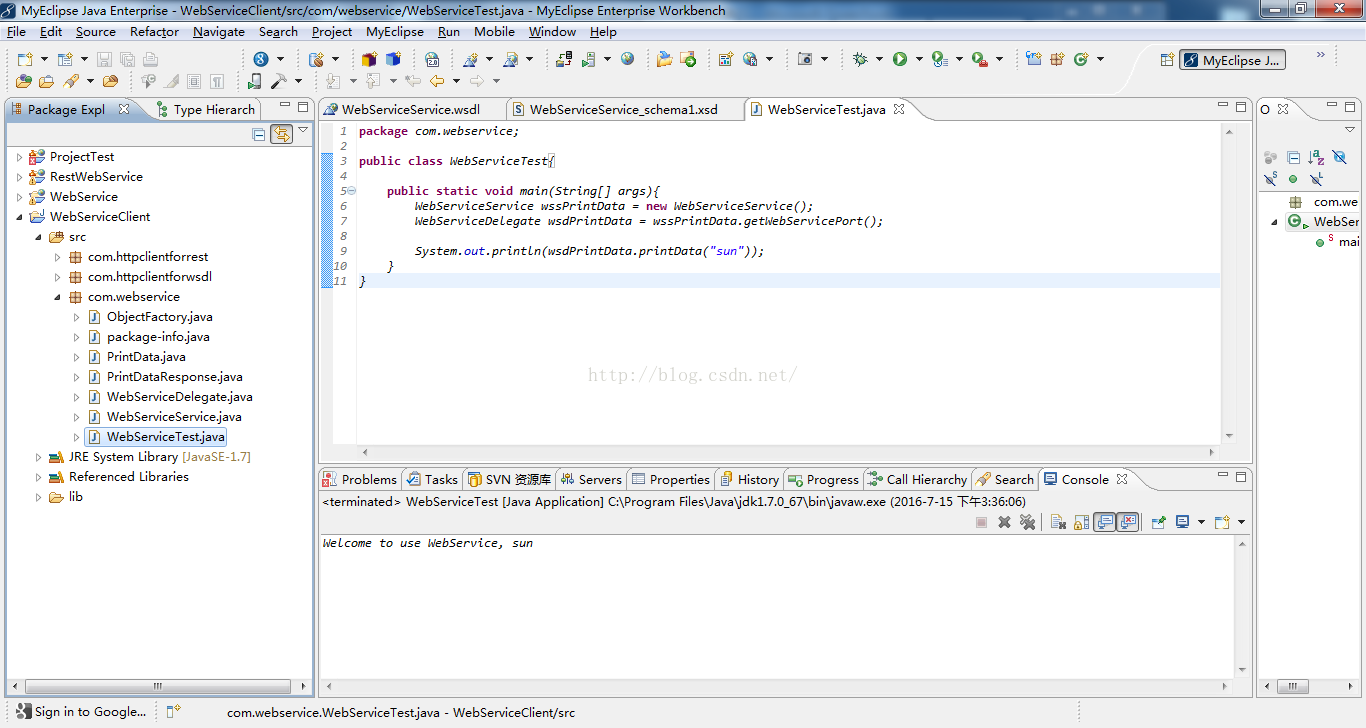Open the Refactor menu
1366x728 pixels.
tap(154, 31)
